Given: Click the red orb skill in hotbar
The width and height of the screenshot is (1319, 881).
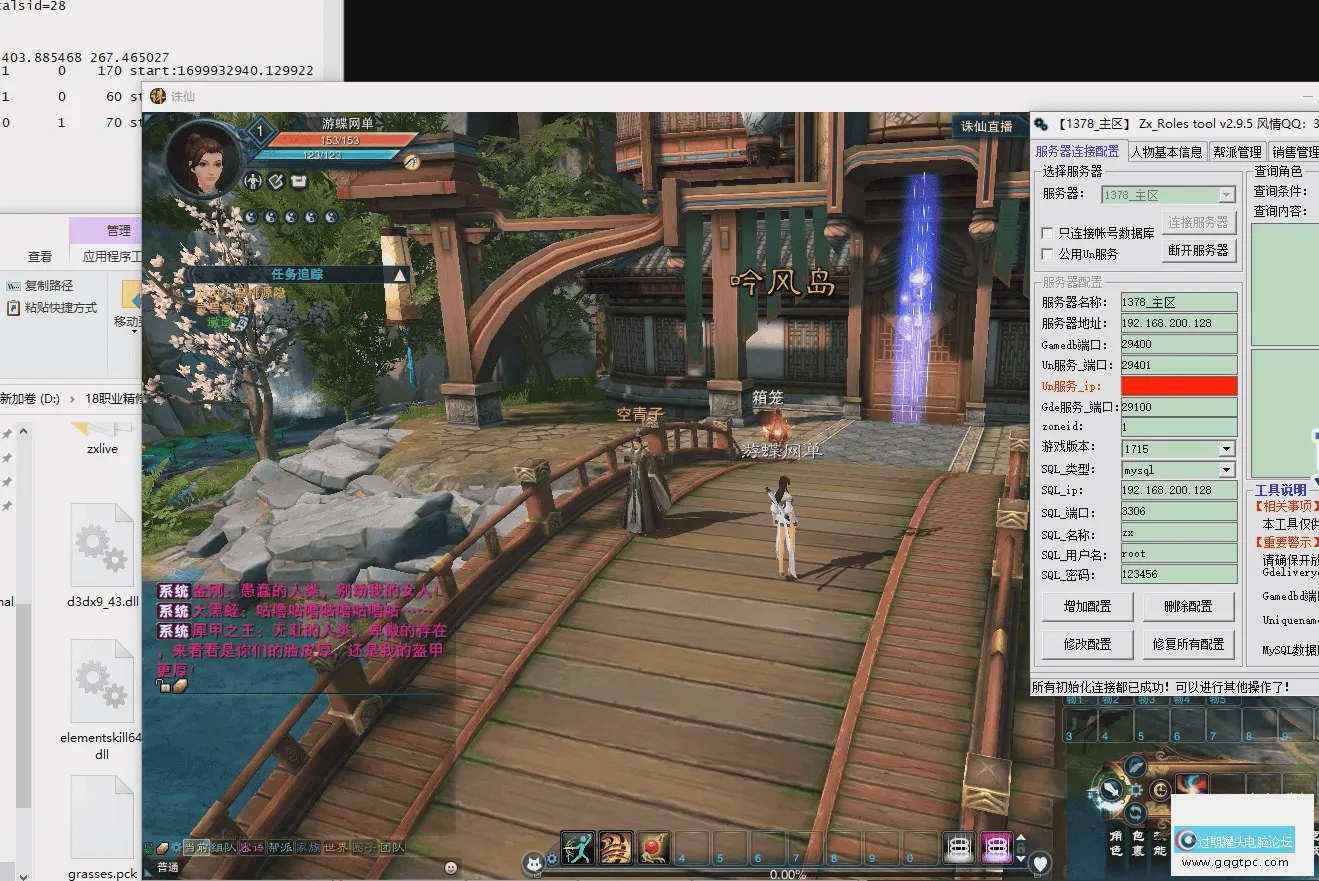Looking at the screenshot, I should [x=653, y=847].
